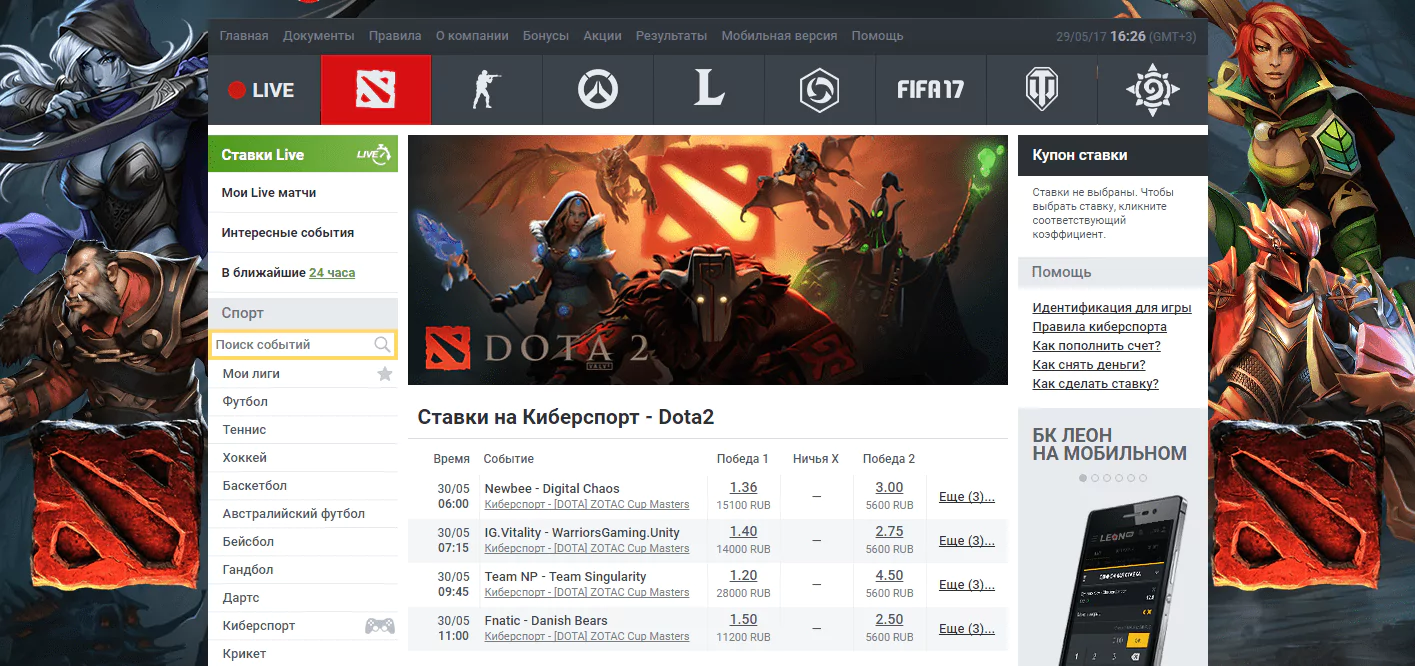Open Как пополнить счет? help link
The height and width of the screenshot is (666, 1415).
pos(1096,346)
